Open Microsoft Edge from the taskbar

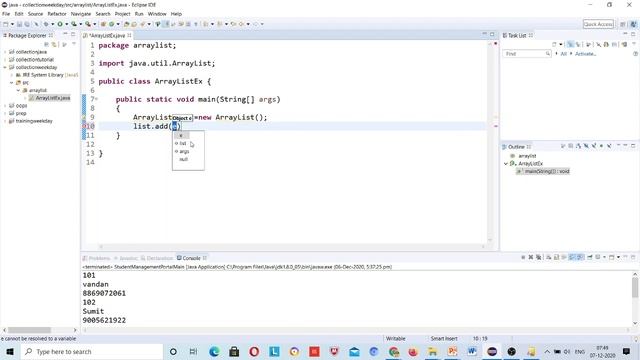point(214,351)
